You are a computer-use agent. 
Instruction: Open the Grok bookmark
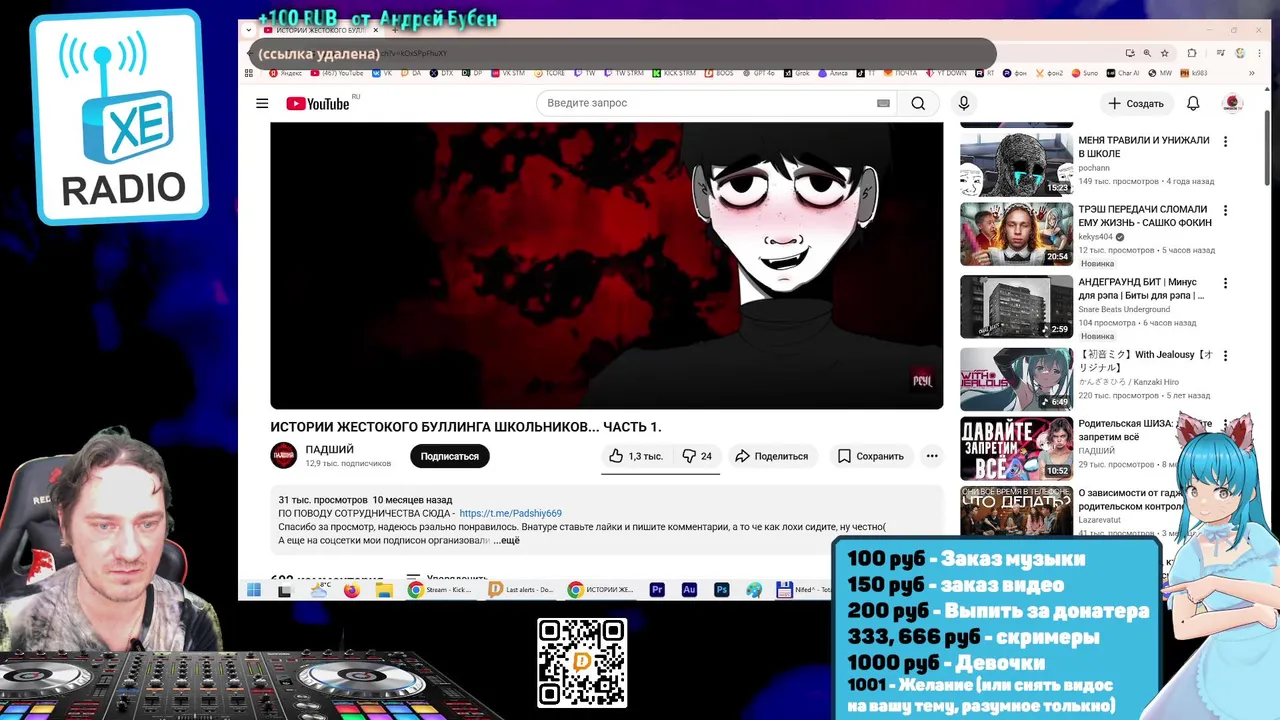pos(797,73)
